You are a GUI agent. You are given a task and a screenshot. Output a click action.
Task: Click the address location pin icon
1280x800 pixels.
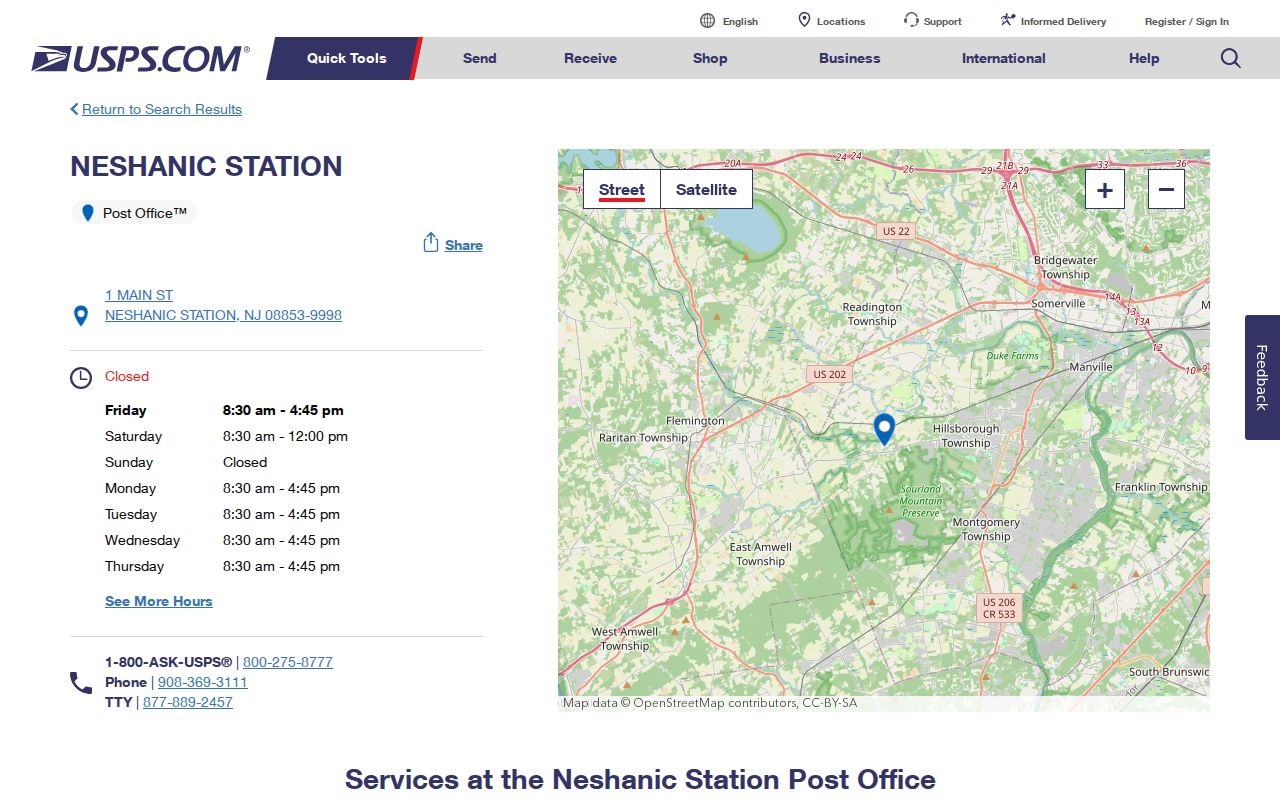(x=81, y=316)
